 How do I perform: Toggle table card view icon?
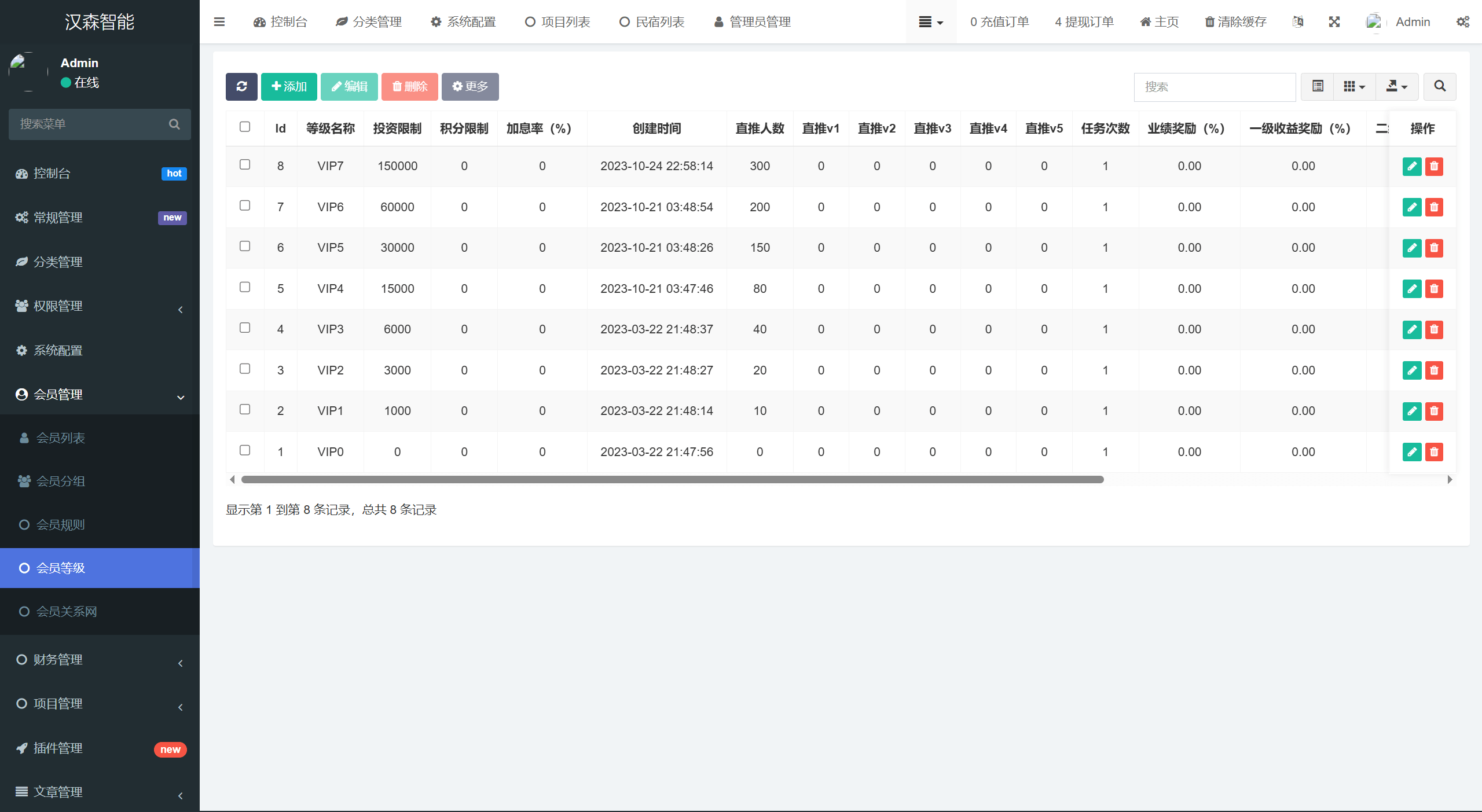1318,87
